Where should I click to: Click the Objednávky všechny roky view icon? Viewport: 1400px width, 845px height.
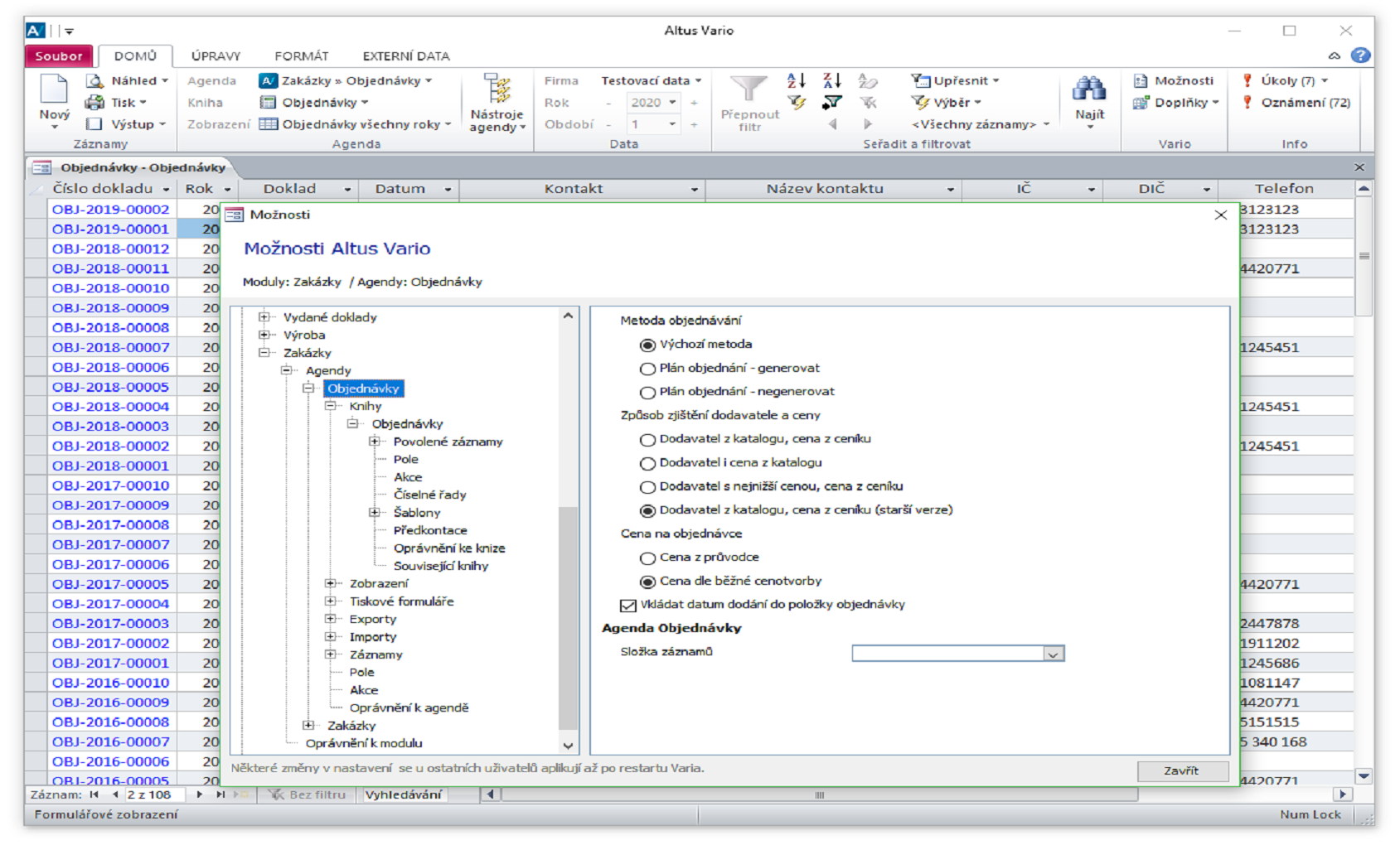point(268,123)
